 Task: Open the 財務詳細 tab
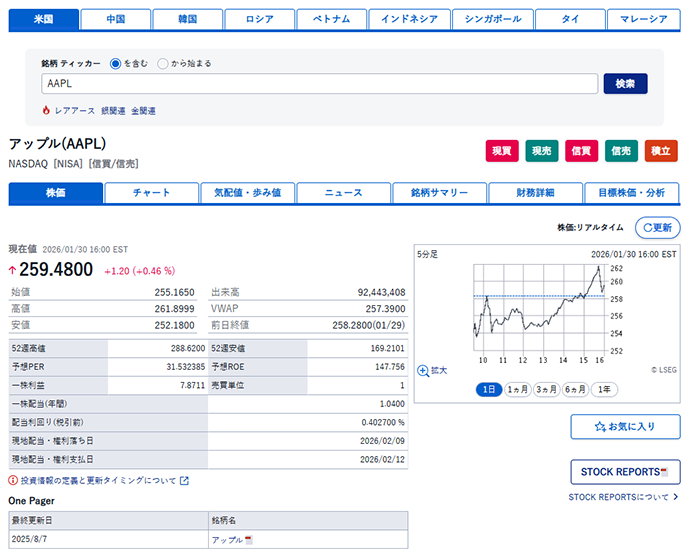536,193
